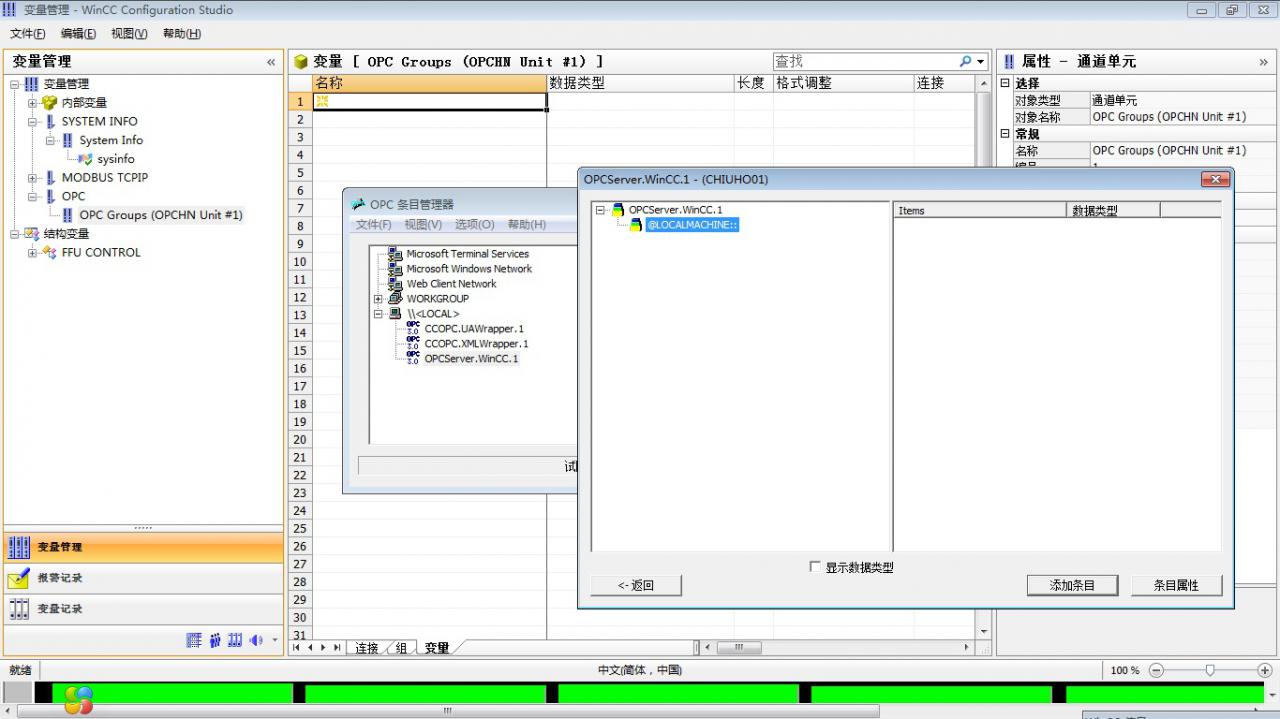Screen dimensions: 1280x719
Task: Toggle 显示数据类型 checkbox
Action: pos(814,567)
